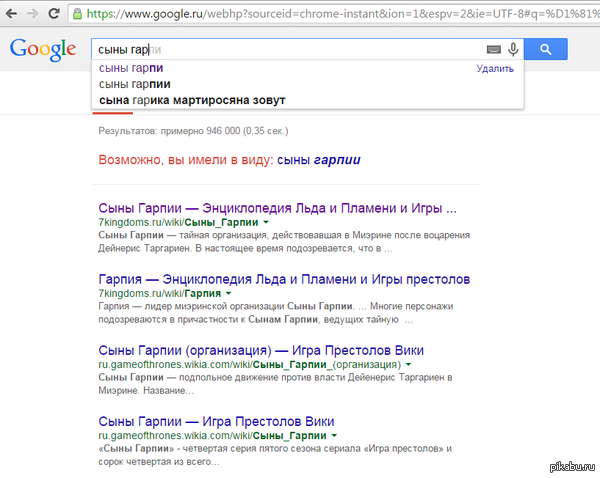Select suggestion "сына гарика мартиросяна зовут"

coord(192,100)
